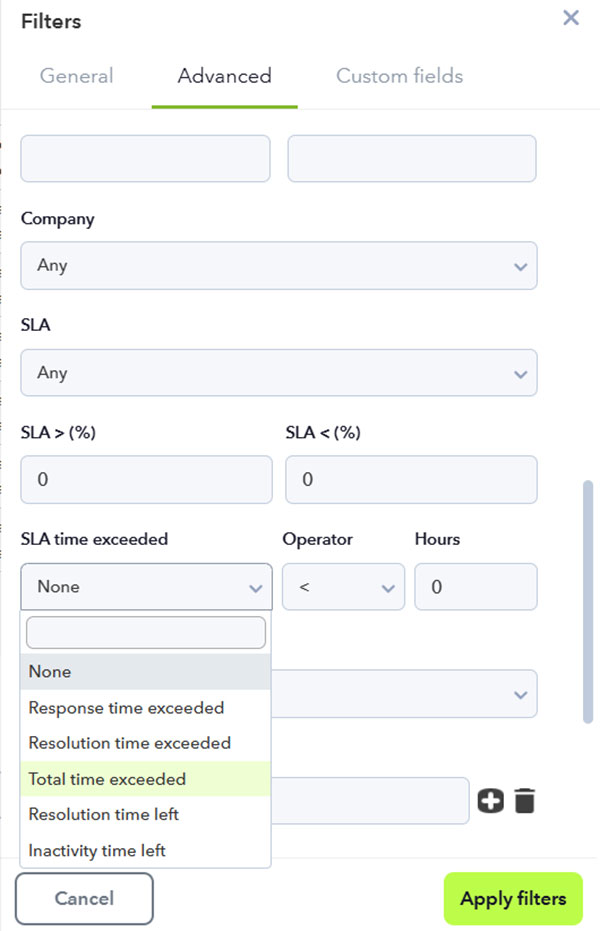The image size is (600, 931).
Task: Click the trash delete icon
Action: 522,800
